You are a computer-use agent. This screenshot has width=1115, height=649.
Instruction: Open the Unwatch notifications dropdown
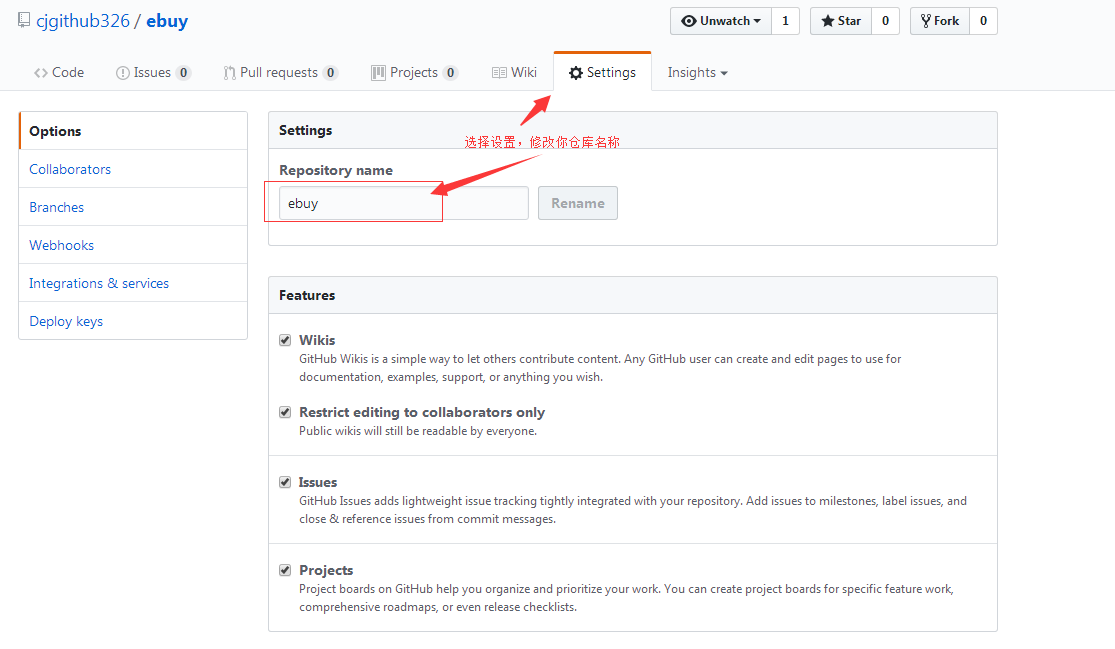pos(721,21)
